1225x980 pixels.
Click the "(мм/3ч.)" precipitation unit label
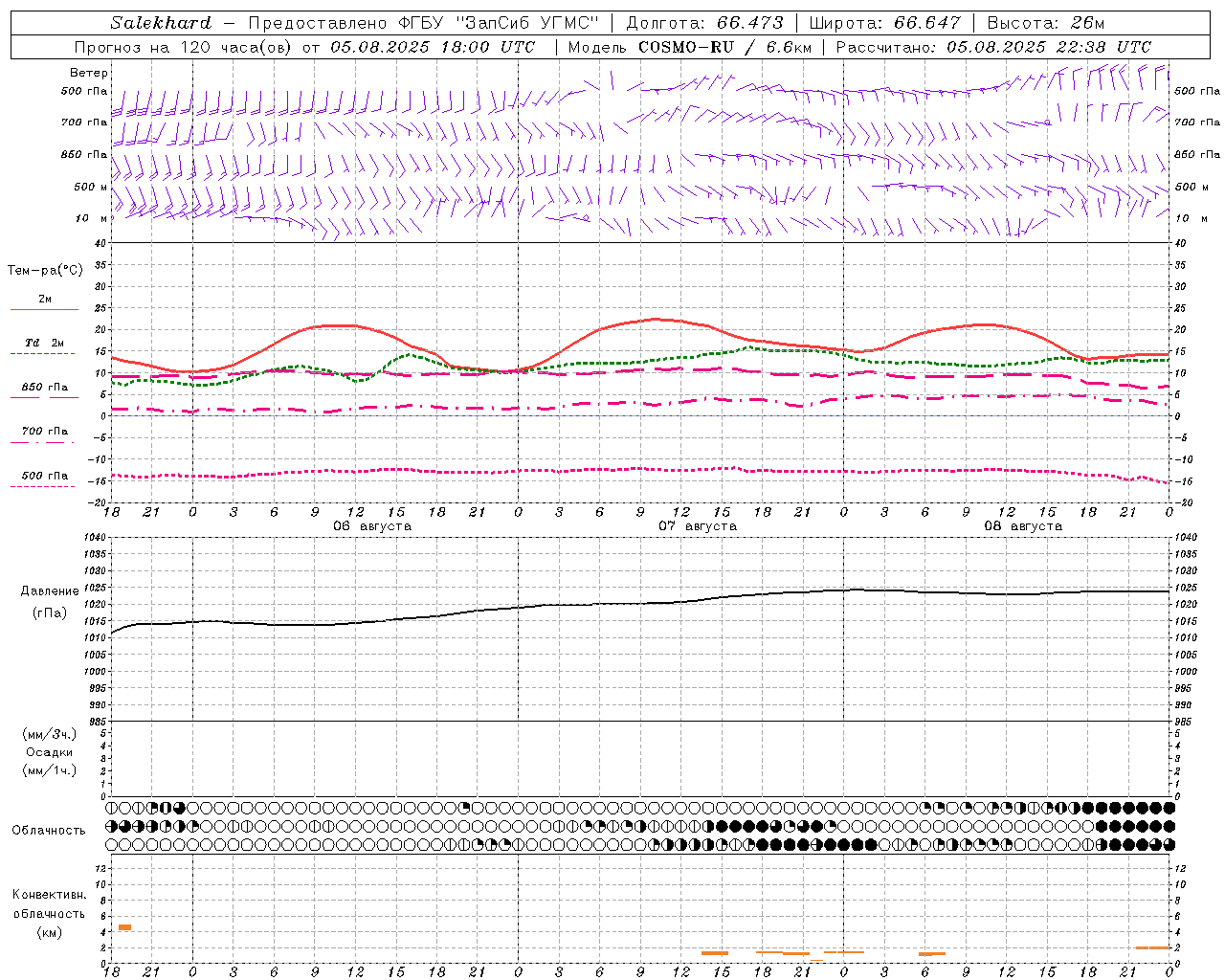[x=50, y=734]
